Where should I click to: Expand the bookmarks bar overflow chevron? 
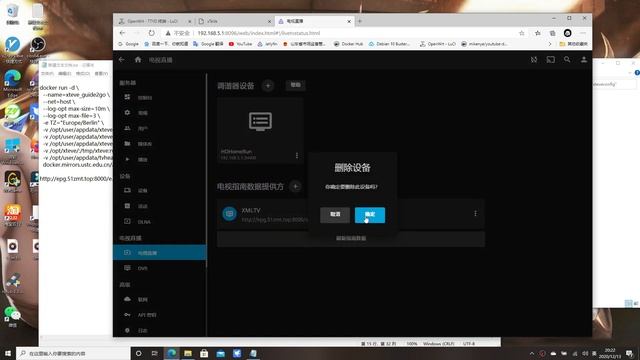[550, 44]
